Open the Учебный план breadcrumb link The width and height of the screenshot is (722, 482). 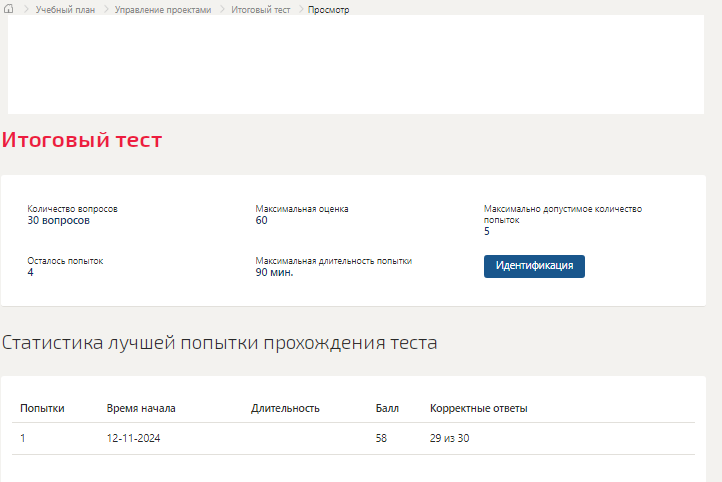[64, 9]
